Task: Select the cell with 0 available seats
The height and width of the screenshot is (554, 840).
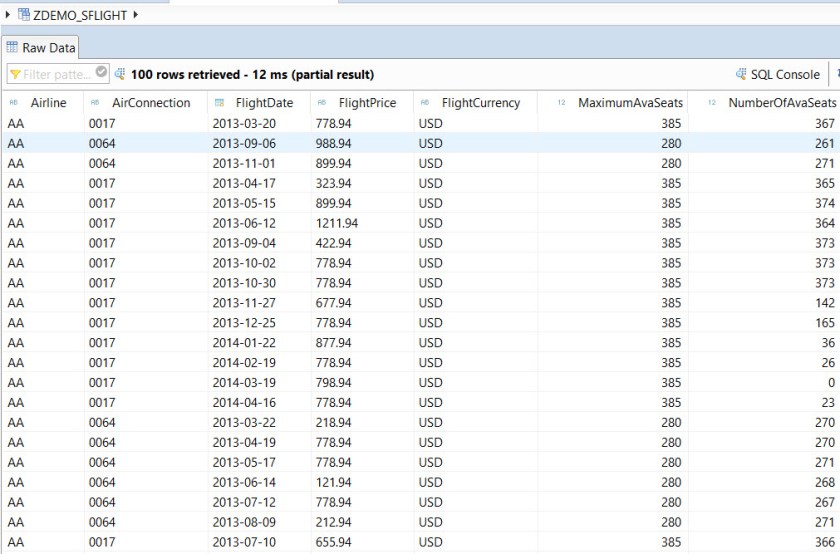Action: 830,383
